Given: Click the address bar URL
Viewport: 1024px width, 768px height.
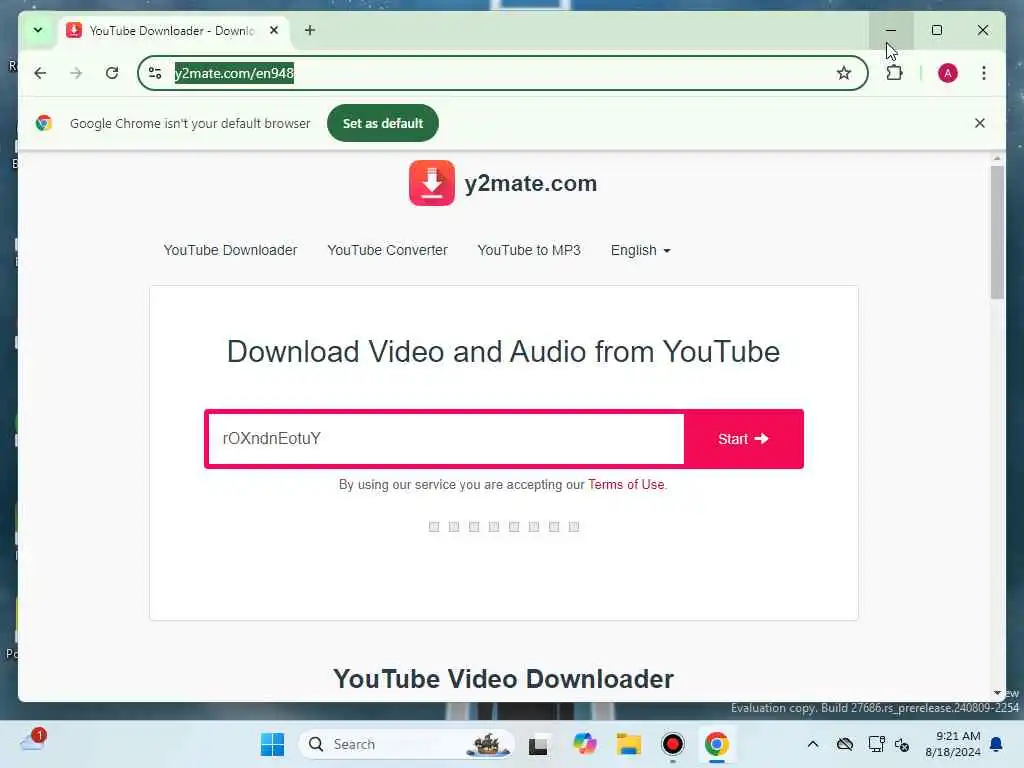Looking at the screenshot, I should point(234,73).
